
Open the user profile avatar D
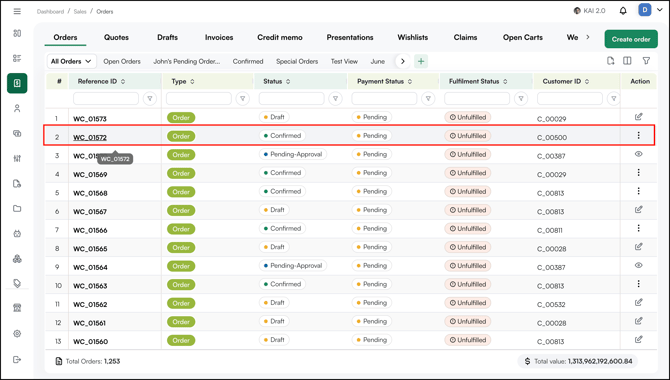(644, 10)
